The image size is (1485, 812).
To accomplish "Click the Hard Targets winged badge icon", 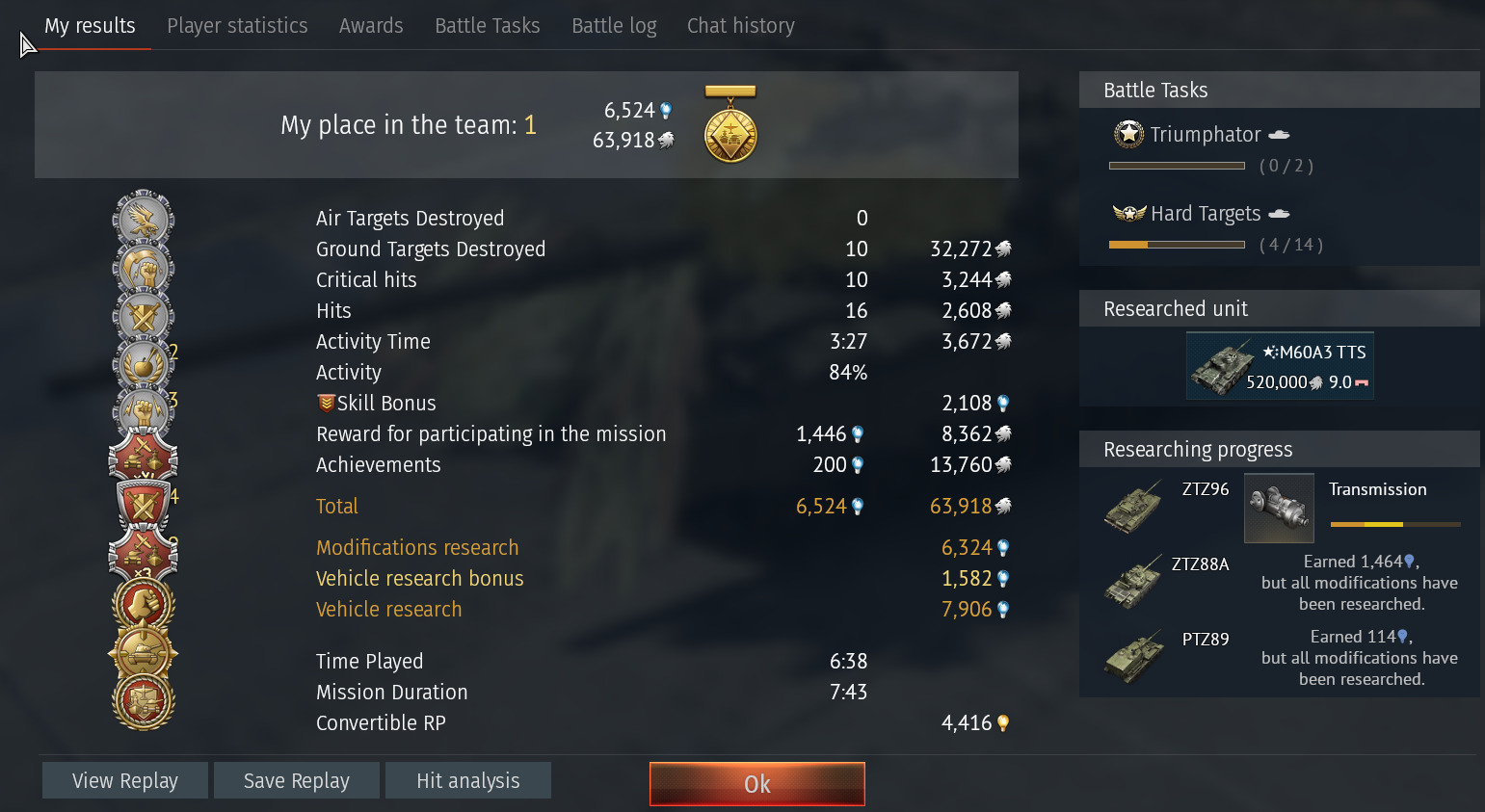I will click(1128, 213).
